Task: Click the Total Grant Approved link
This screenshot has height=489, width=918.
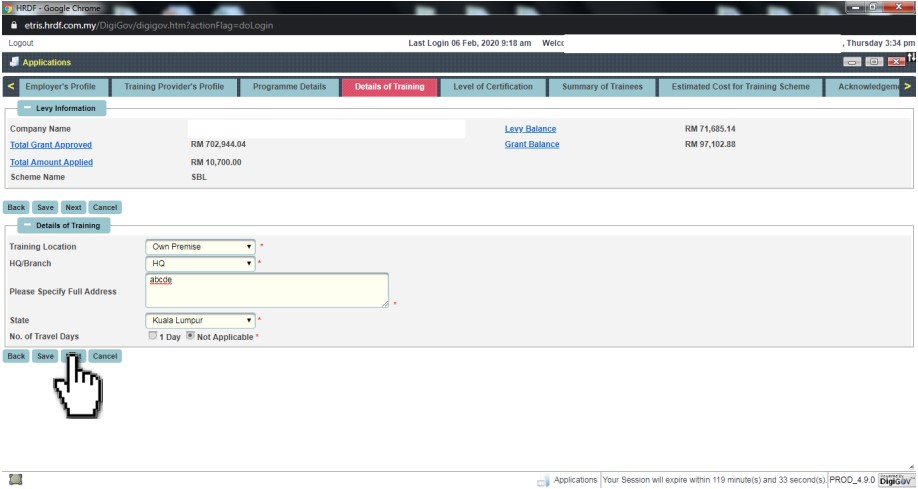Action: click(x=51, y=145)
